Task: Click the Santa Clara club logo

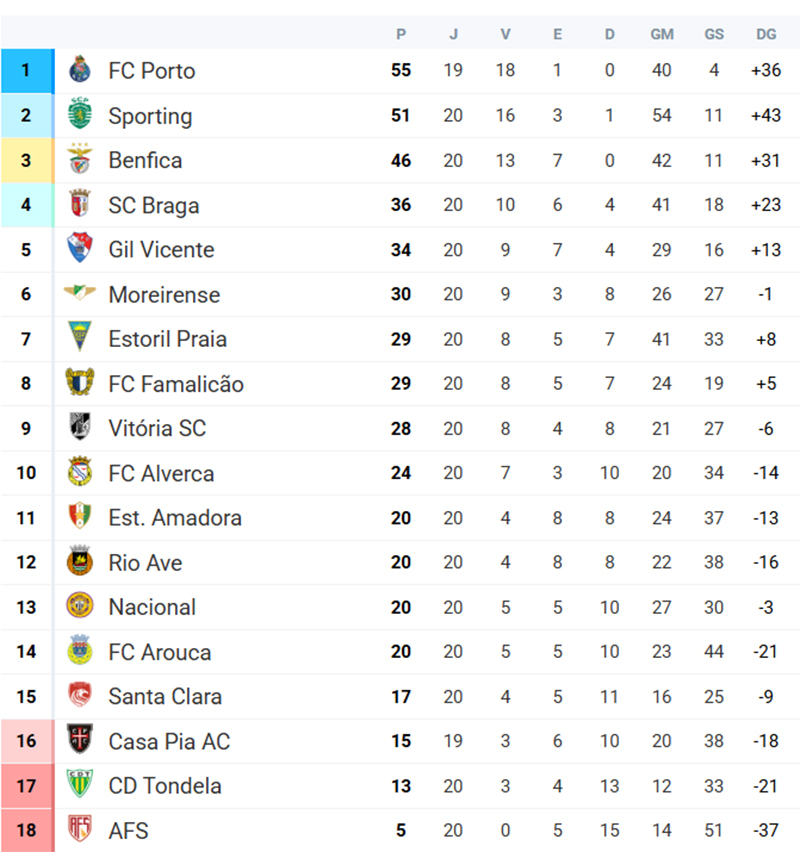Action: 79,696
